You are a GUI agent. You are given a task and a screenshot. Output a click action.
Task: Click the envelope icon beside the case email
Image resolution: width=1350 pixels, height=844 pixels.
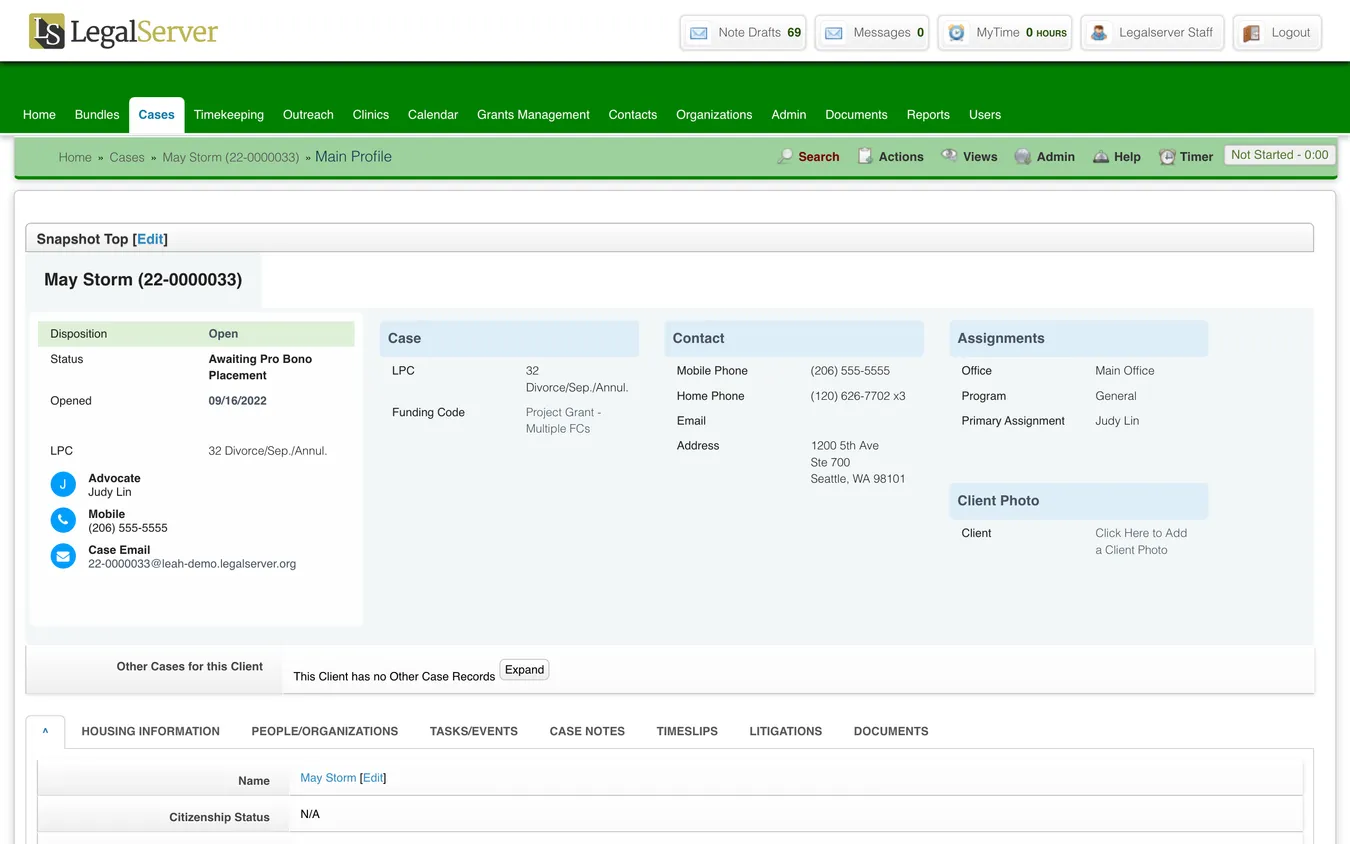tap(63, 556)
